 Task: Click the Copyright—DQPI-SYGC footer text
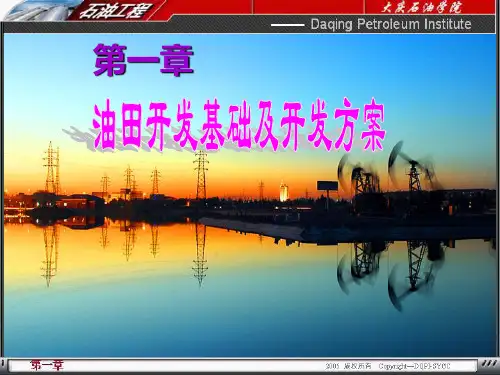414,366
